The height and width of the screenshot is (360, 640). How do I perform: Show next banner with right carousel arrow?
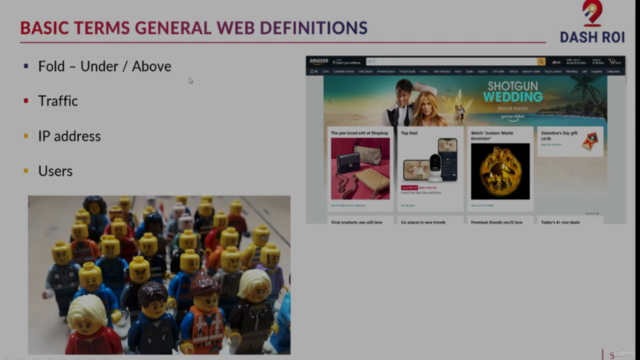(x=600, y=101)
